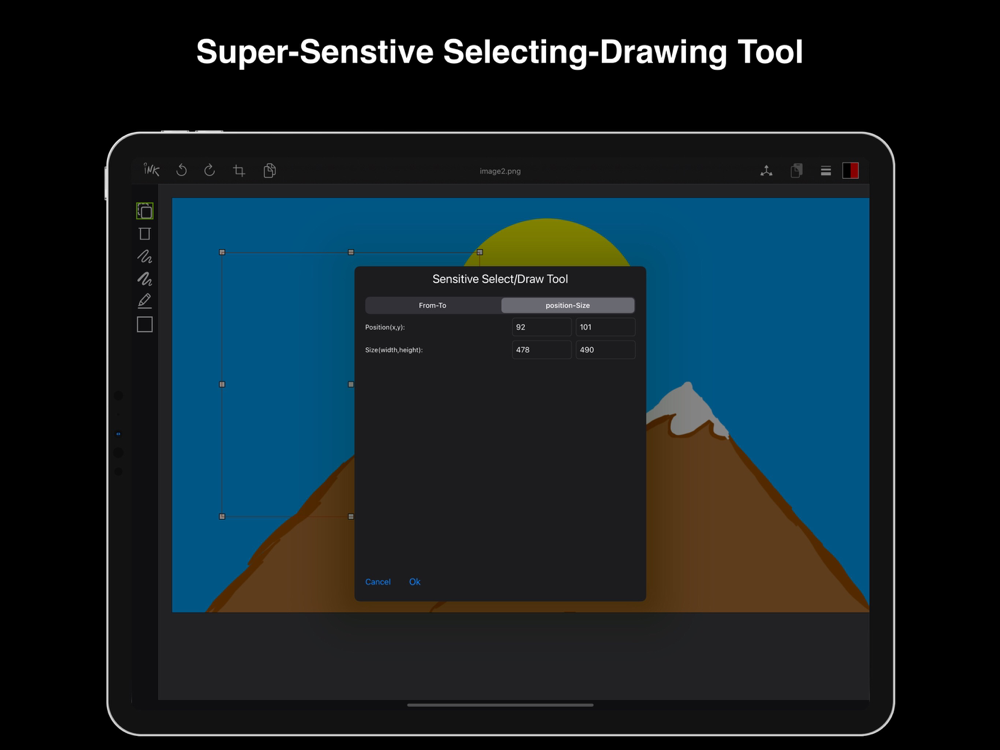This screenshot has width=1000, height=750.
Task: Select the thin scribble brush tool
Action: pyautogui.click(x=145, y=256)
